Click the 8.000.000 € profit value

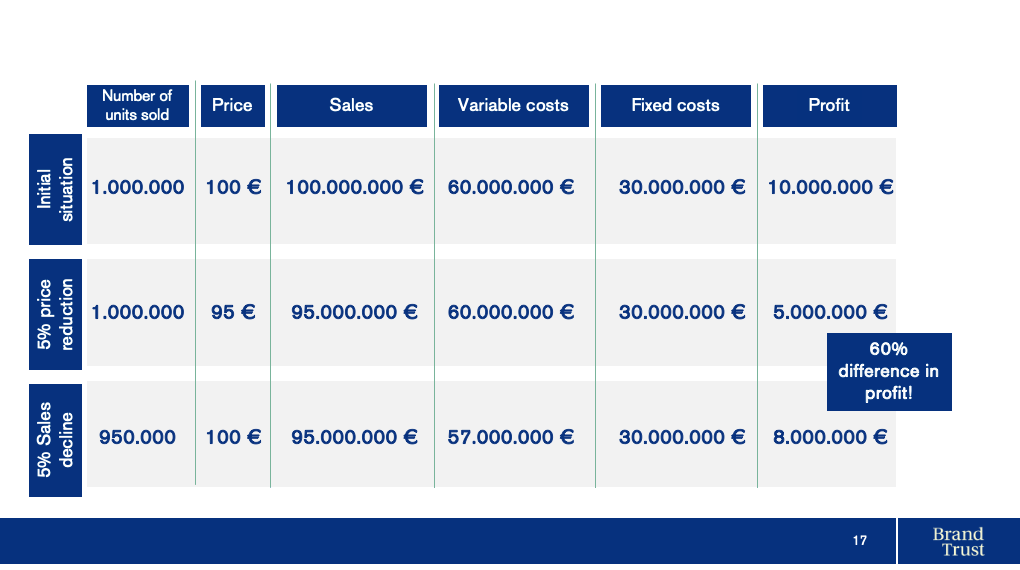pos(830,437)
